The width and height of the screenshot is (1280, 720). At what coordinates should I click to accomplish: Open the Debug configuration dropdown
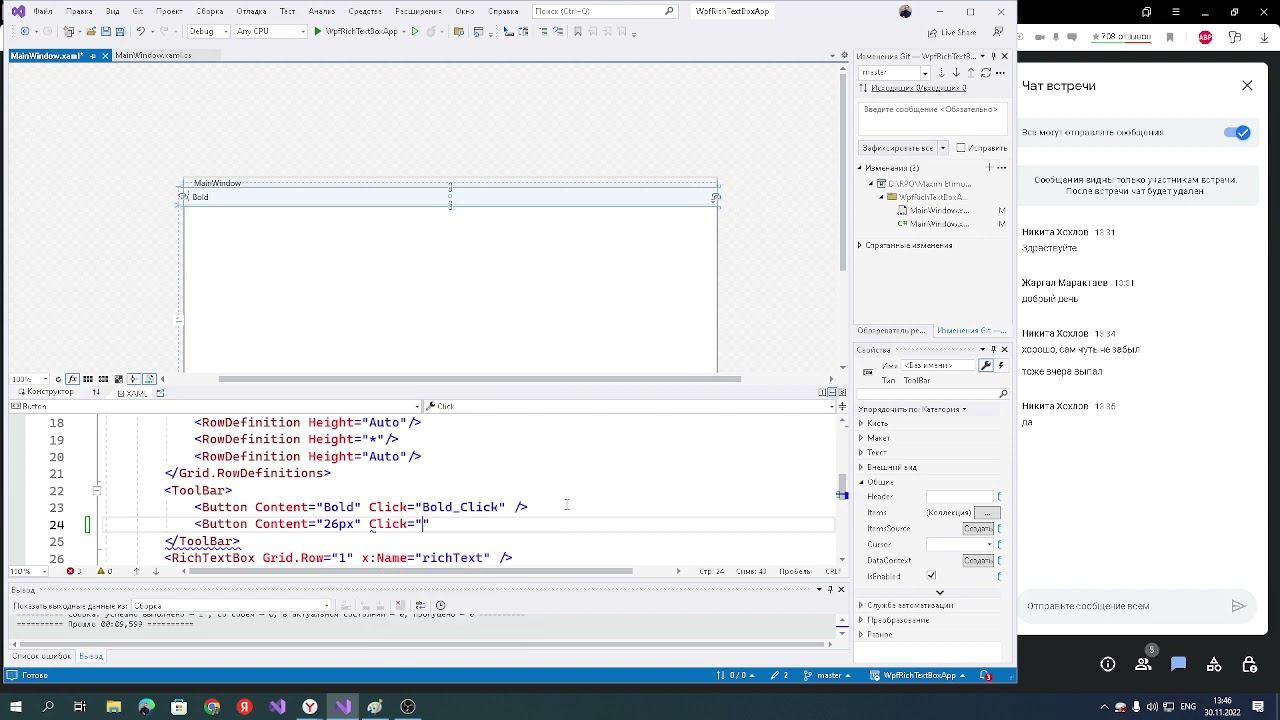[209, 31]
